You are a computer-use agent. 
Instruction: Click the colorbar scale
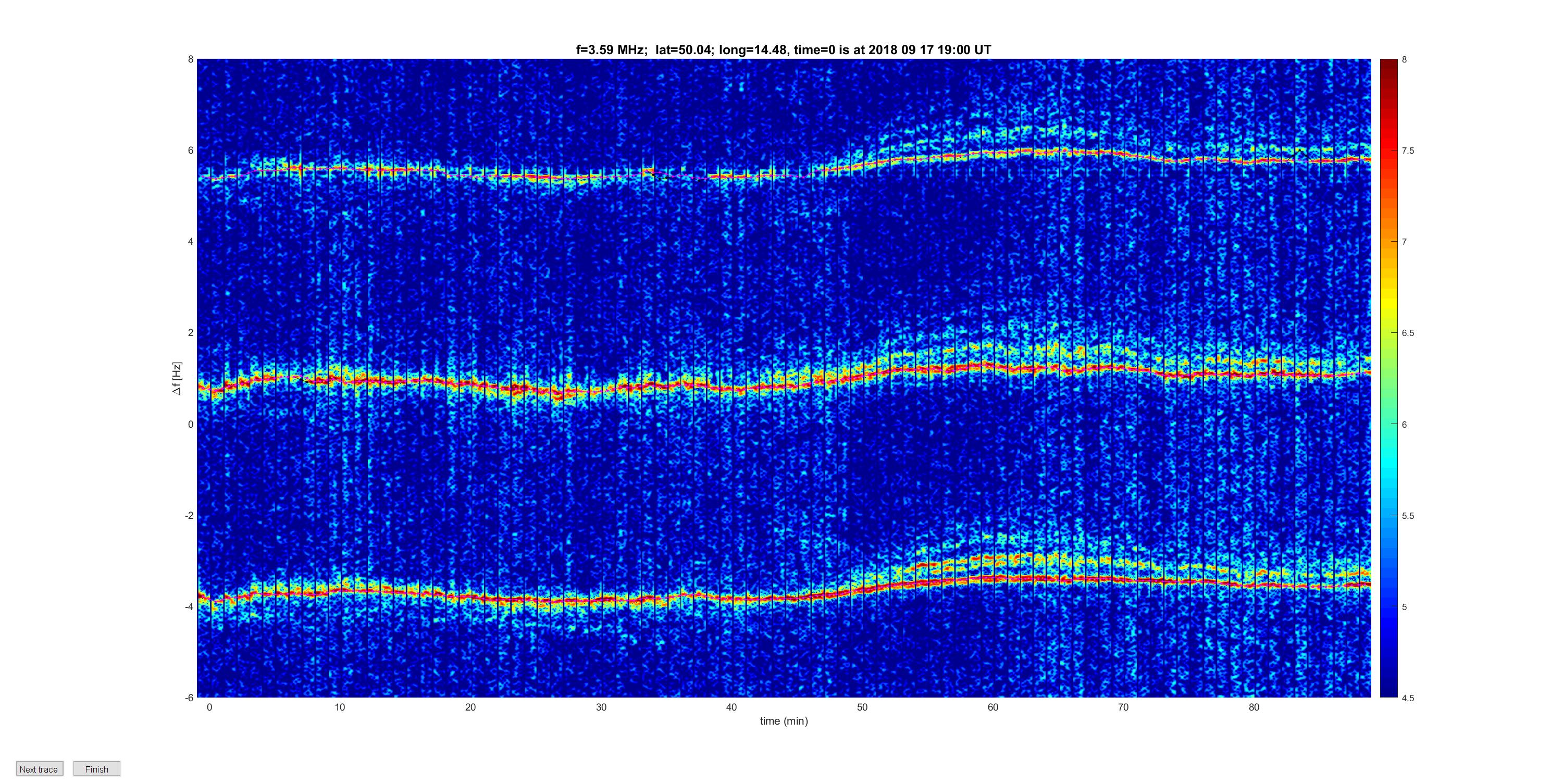[1388, 378]
